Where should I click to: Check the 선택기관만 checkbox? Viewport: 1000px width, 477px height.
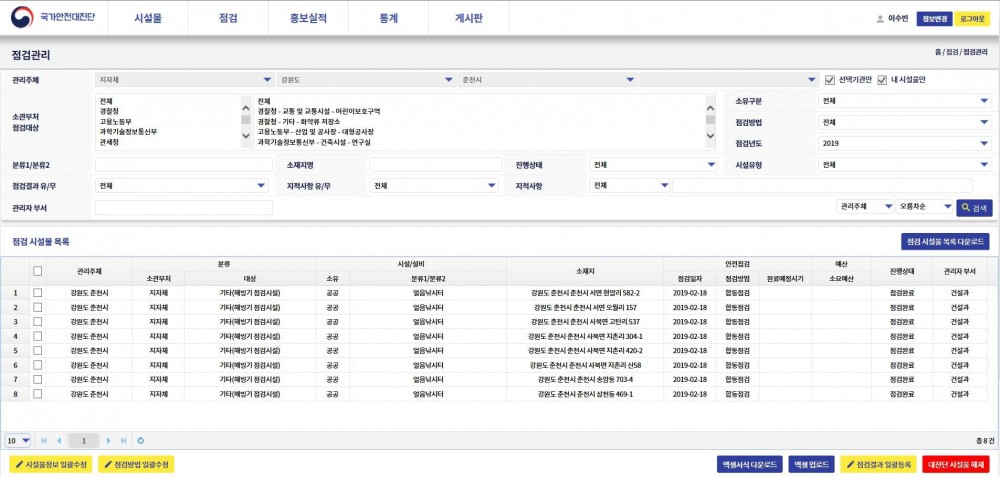(x=830, y=80)
